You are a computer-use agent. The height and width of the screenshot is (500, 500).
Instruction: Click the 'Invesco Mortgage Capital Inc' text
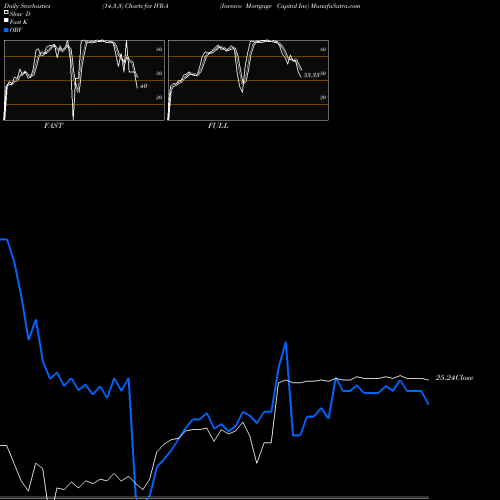(265, 6)
